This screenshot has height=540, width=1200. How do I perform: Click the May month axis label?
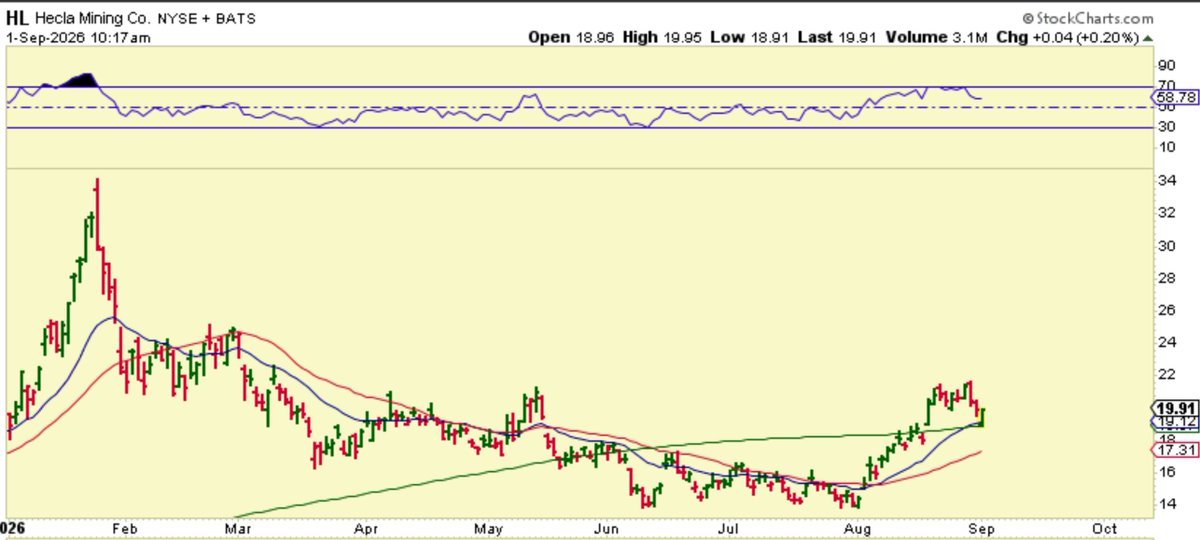(x=488, y=528)
